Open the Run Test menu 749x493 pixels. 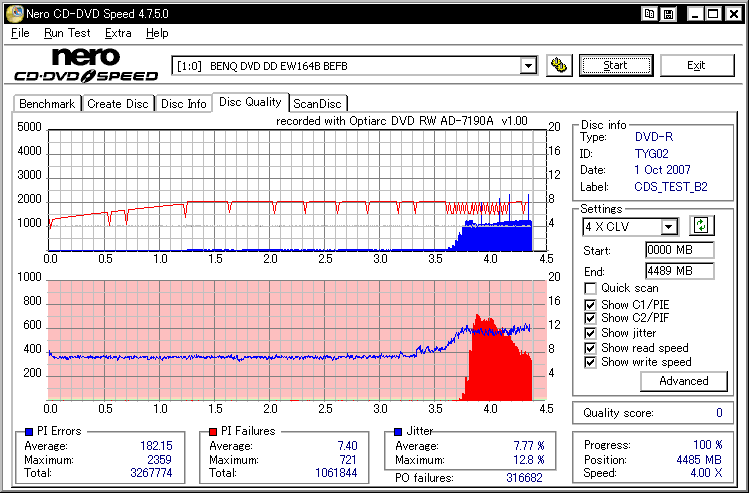point(67,33)
